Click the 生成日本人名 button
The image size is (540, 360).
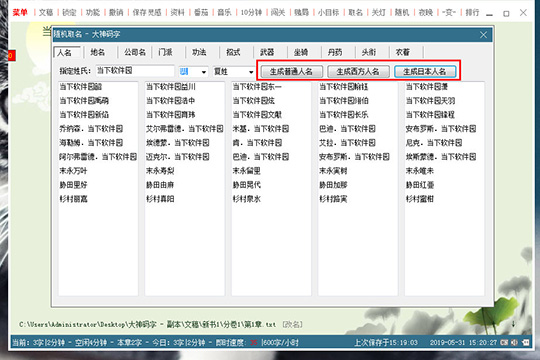point(425,72)
